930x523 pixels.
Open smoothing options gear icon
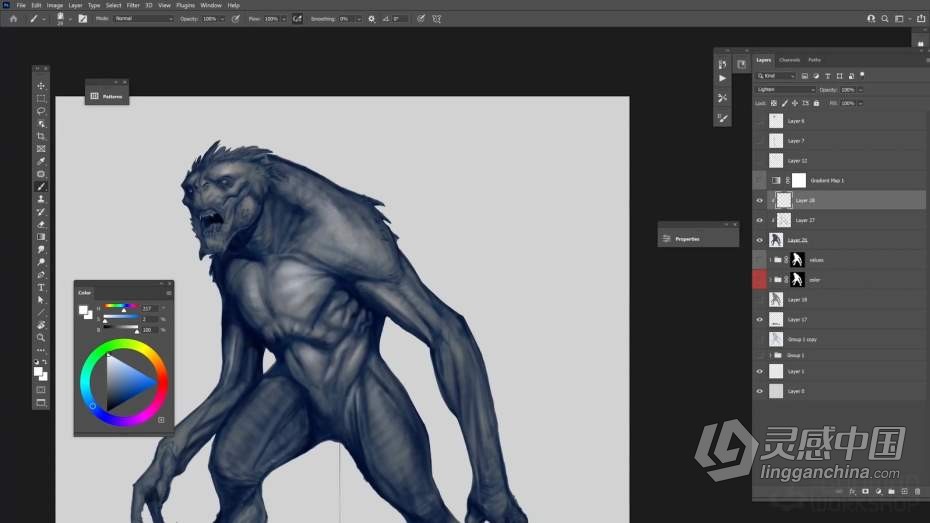click(x=372, y=19)
